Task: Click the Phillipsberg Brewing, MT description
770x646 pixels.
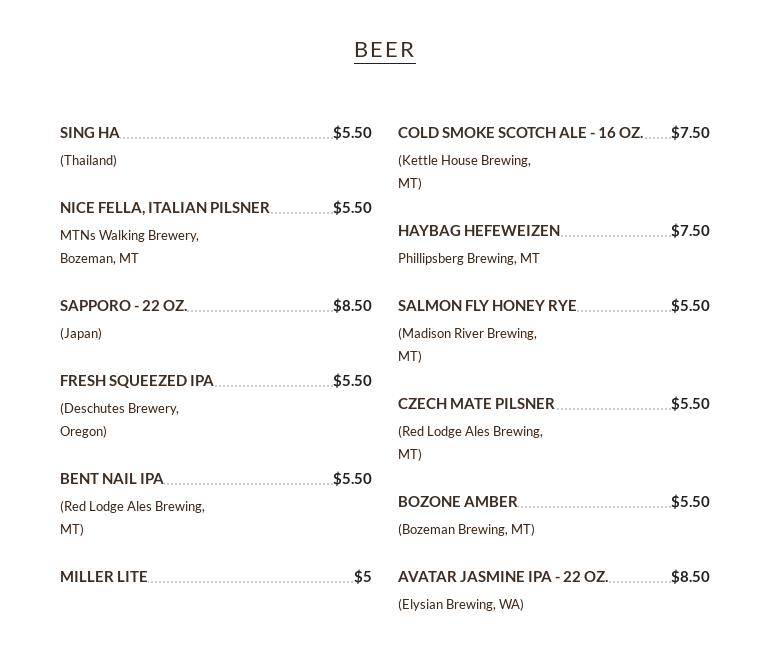Action: [x=469, y=258]
